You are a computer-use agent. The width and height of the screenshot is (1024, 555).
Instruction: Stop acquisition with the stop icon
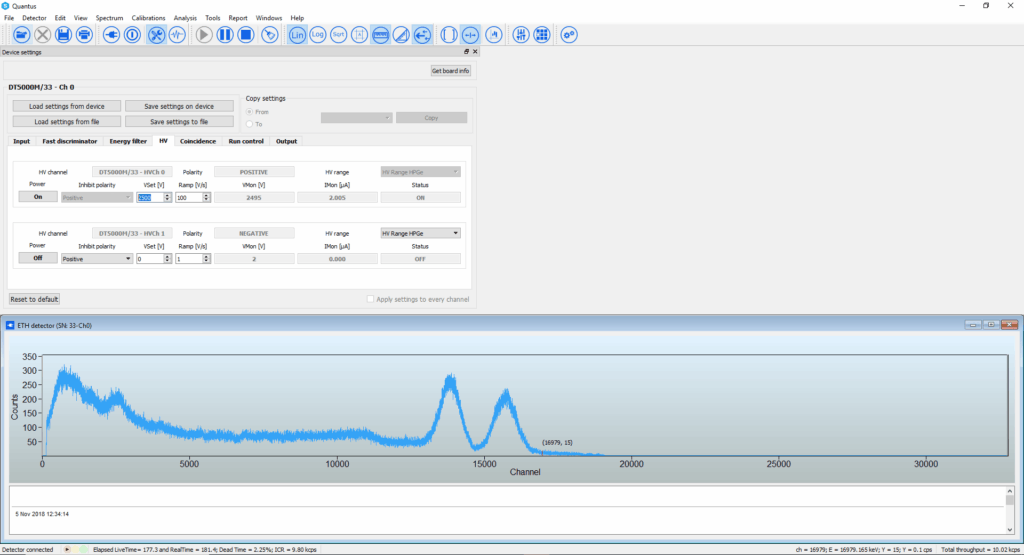[x=246, y=35]
